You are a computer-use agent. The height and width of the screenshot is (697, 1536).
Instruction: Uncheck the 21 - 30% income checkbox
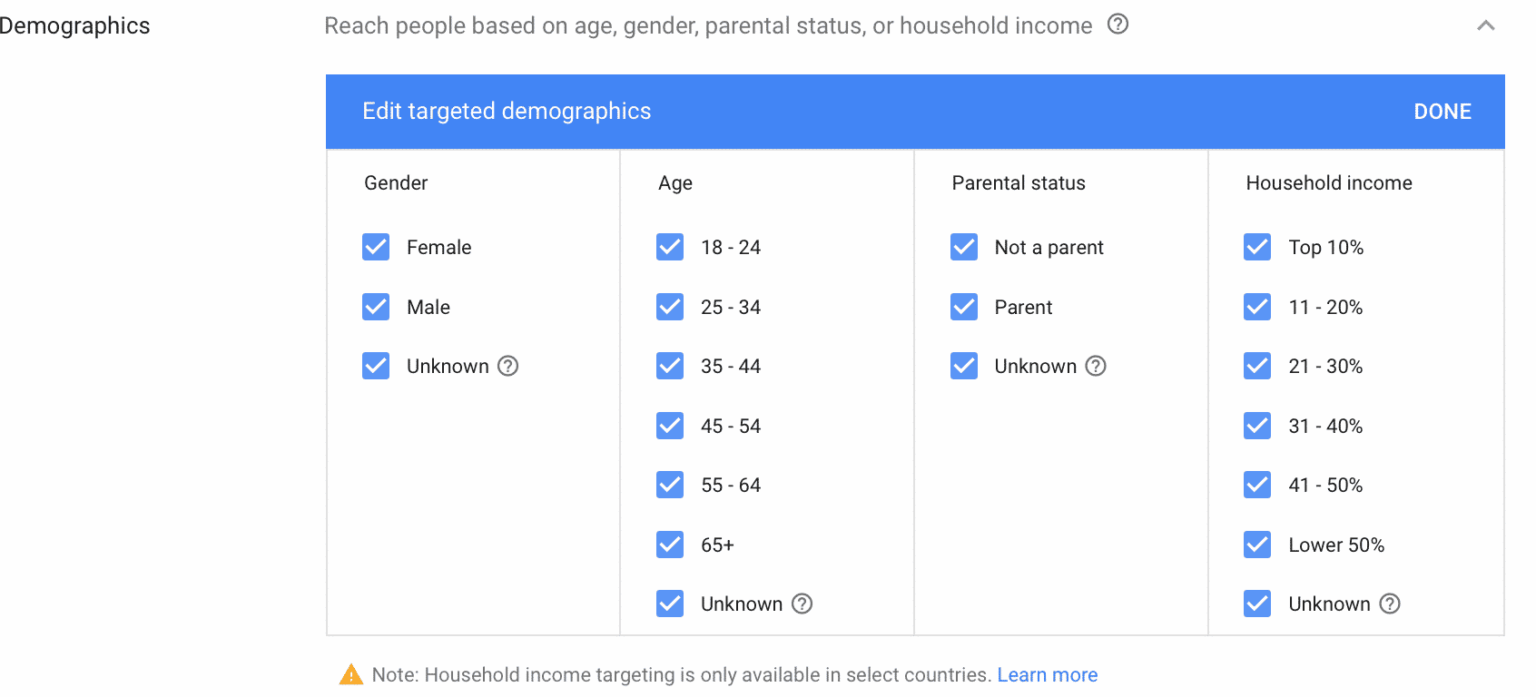coord(1257,366)
